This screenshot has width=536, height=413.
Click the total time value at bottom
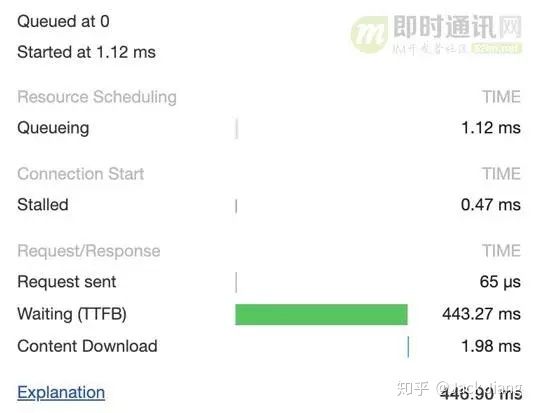[x=481, y=394]
